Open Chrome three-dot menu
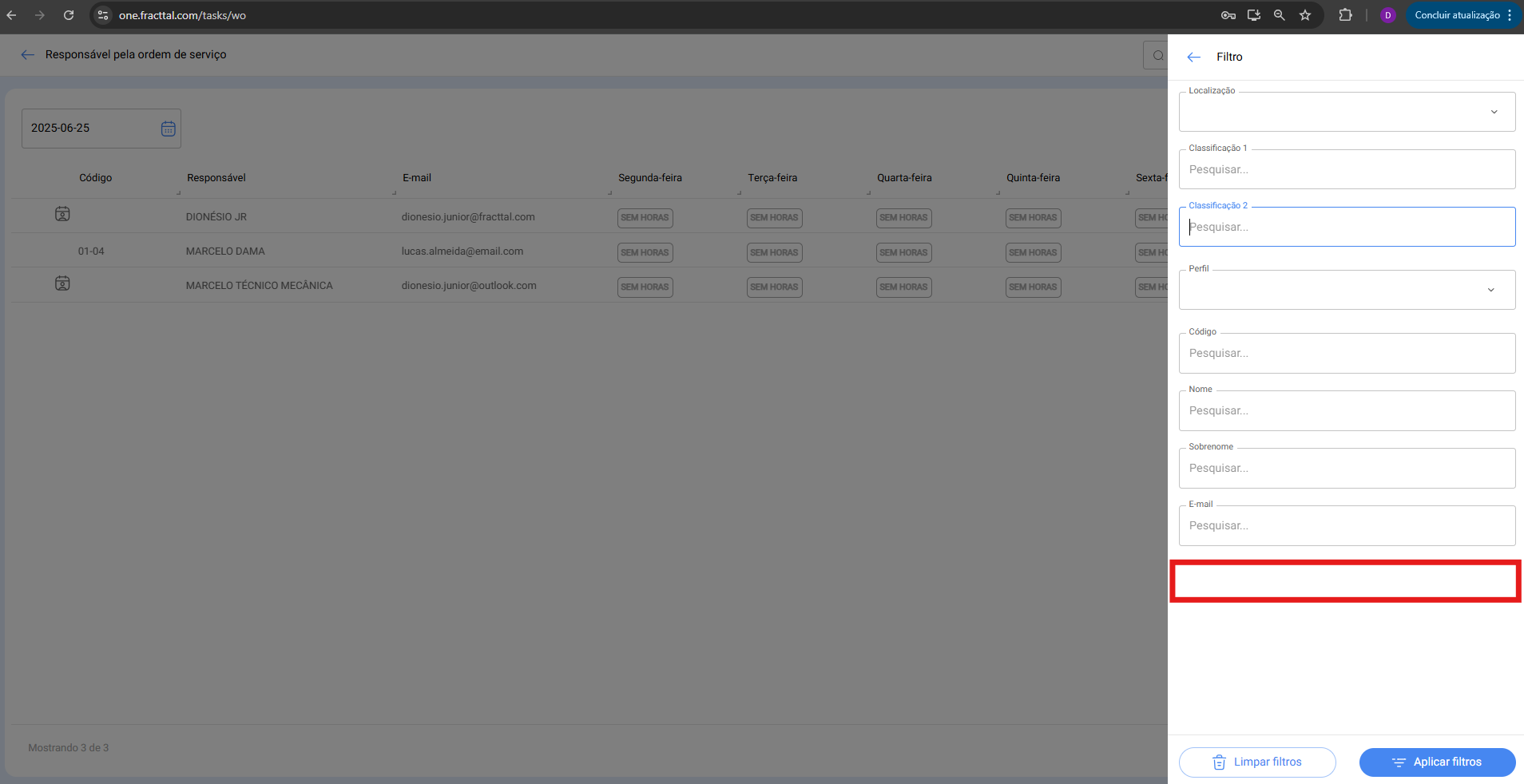 1510,15
